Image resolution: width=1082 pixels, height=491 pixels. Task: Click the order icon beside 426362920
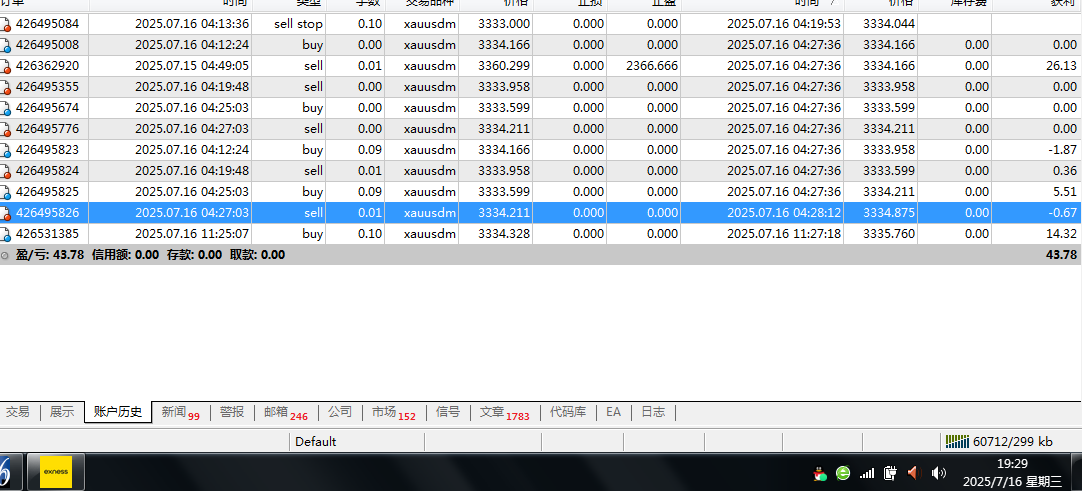point(6,67)
